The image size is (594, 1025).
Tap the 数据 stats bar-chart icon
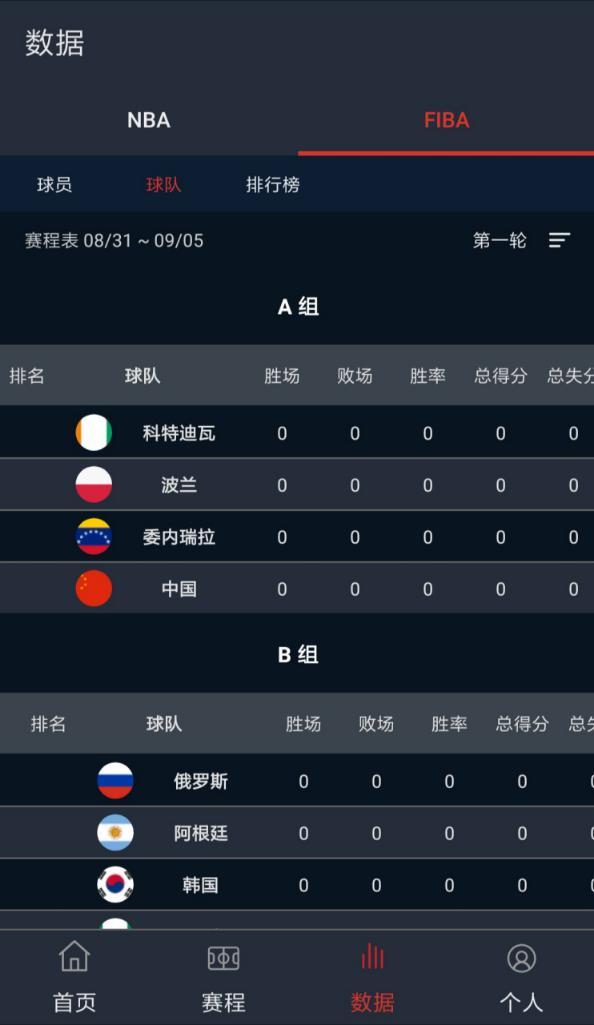point(372,958)
